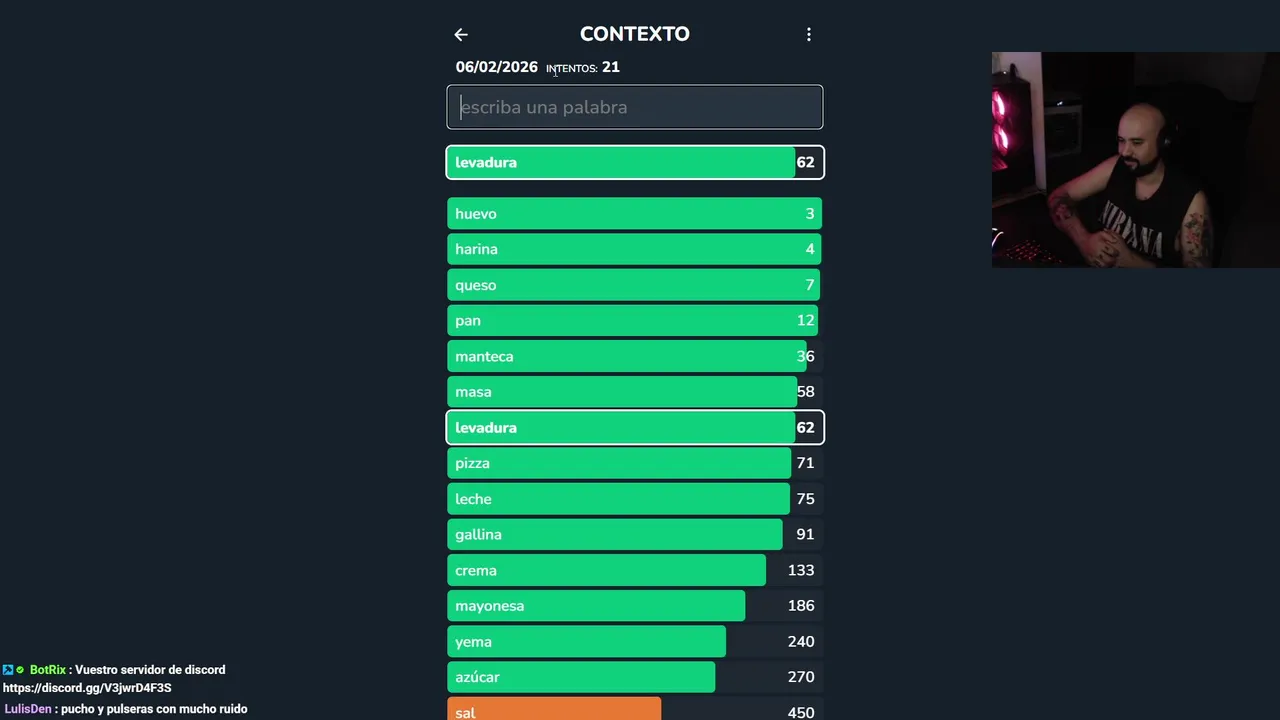Screen dimensions: 1280x720
Task: Click the mayonesa guess row
Action: pyautogui.click(x=635, y=606)
